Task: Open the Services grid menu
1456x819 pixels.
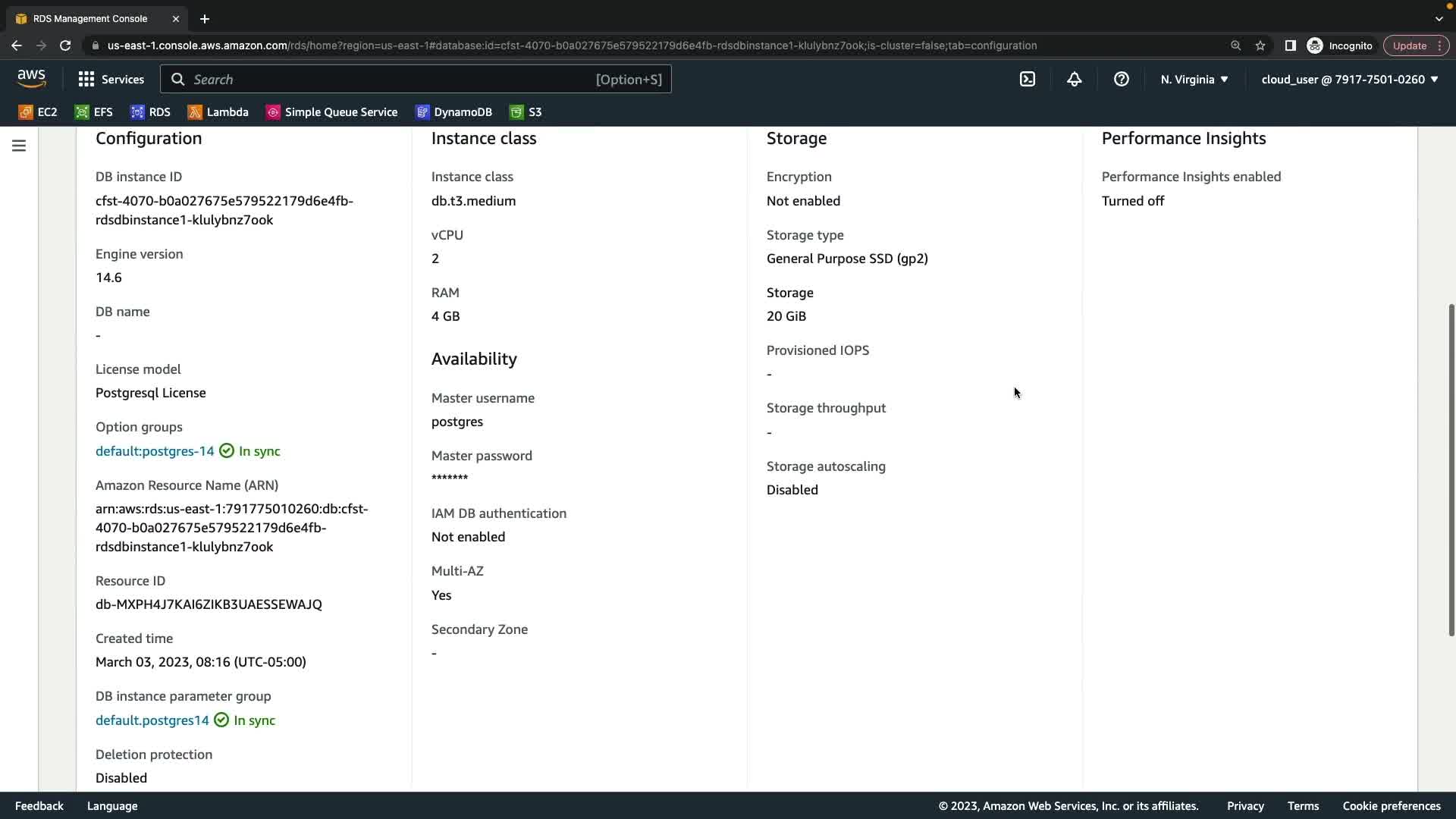Action: coord(111,79)
